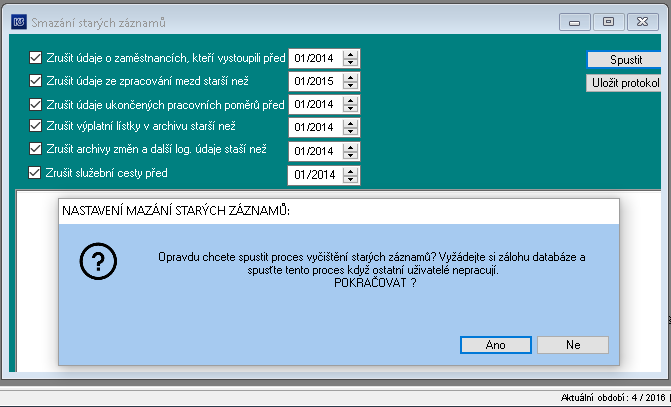
Task: Minimize the Smazání starých záznamů window
Action: 575,22
